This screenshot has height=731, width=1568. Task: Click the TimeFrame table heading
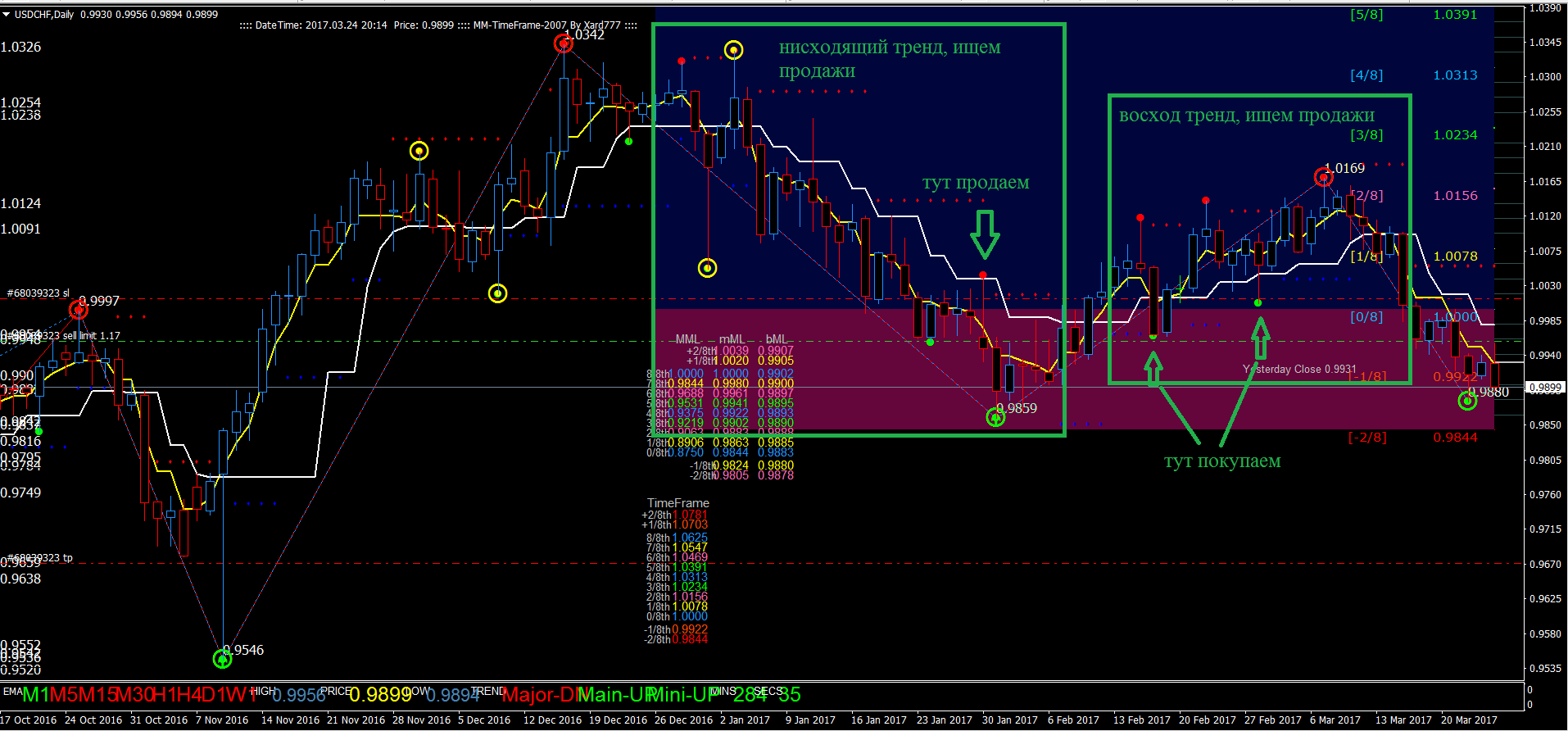(678, 503)
